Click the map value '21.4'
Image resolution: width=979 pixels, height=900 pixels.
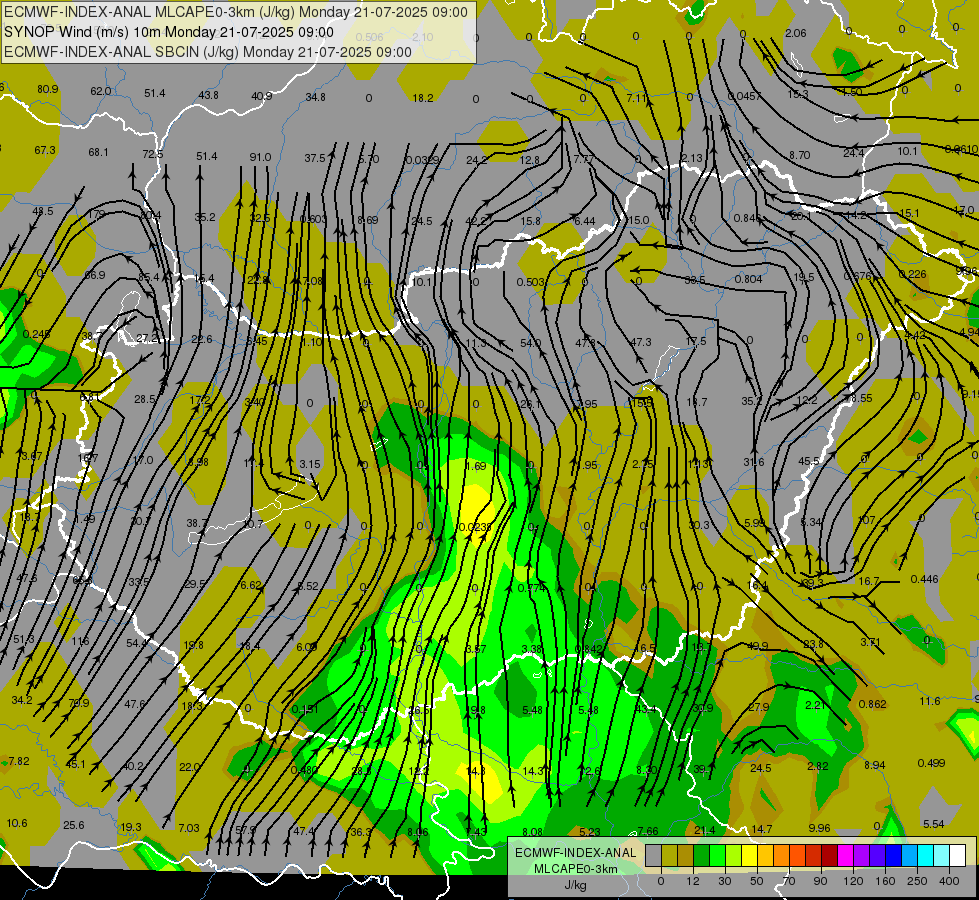[x=705, y=830]
